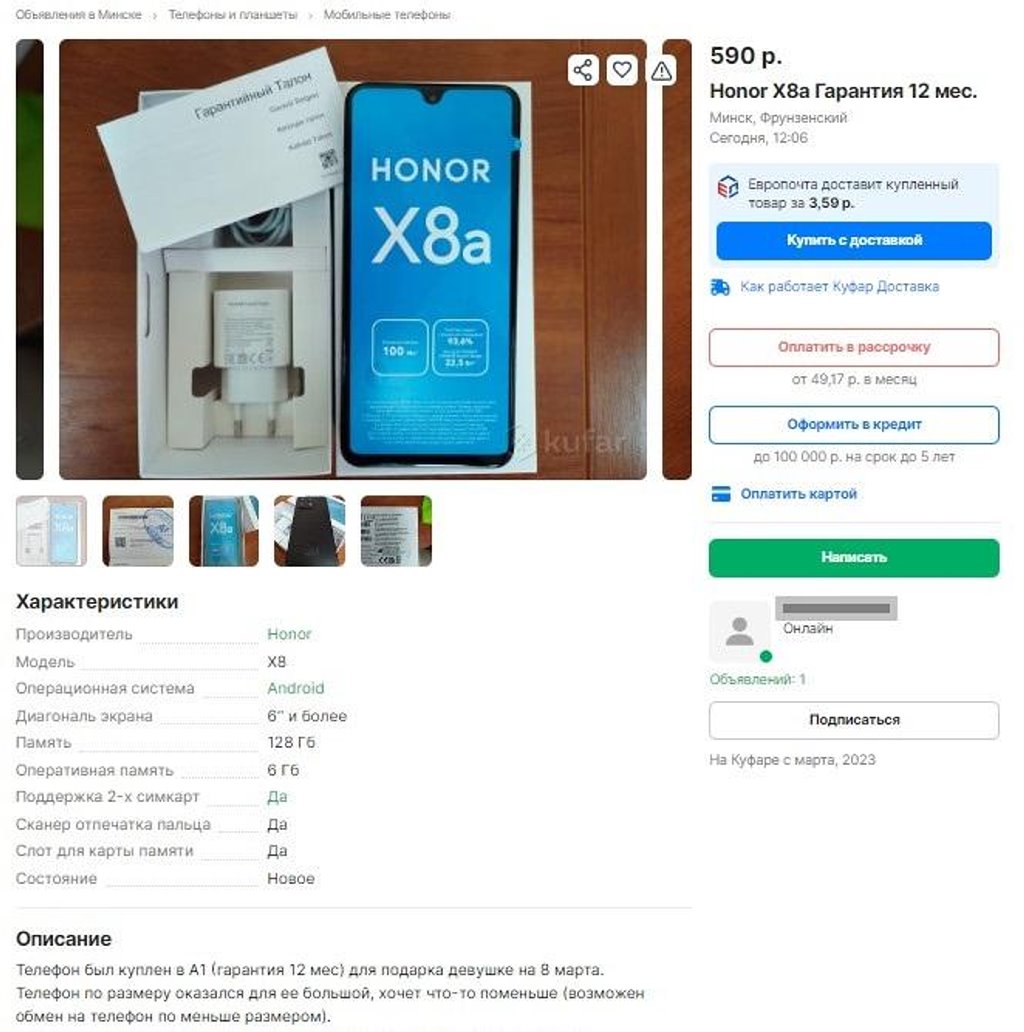Buy with delivery via blue button
This screenshot has width=1024, height=1032.
point(854,241)
